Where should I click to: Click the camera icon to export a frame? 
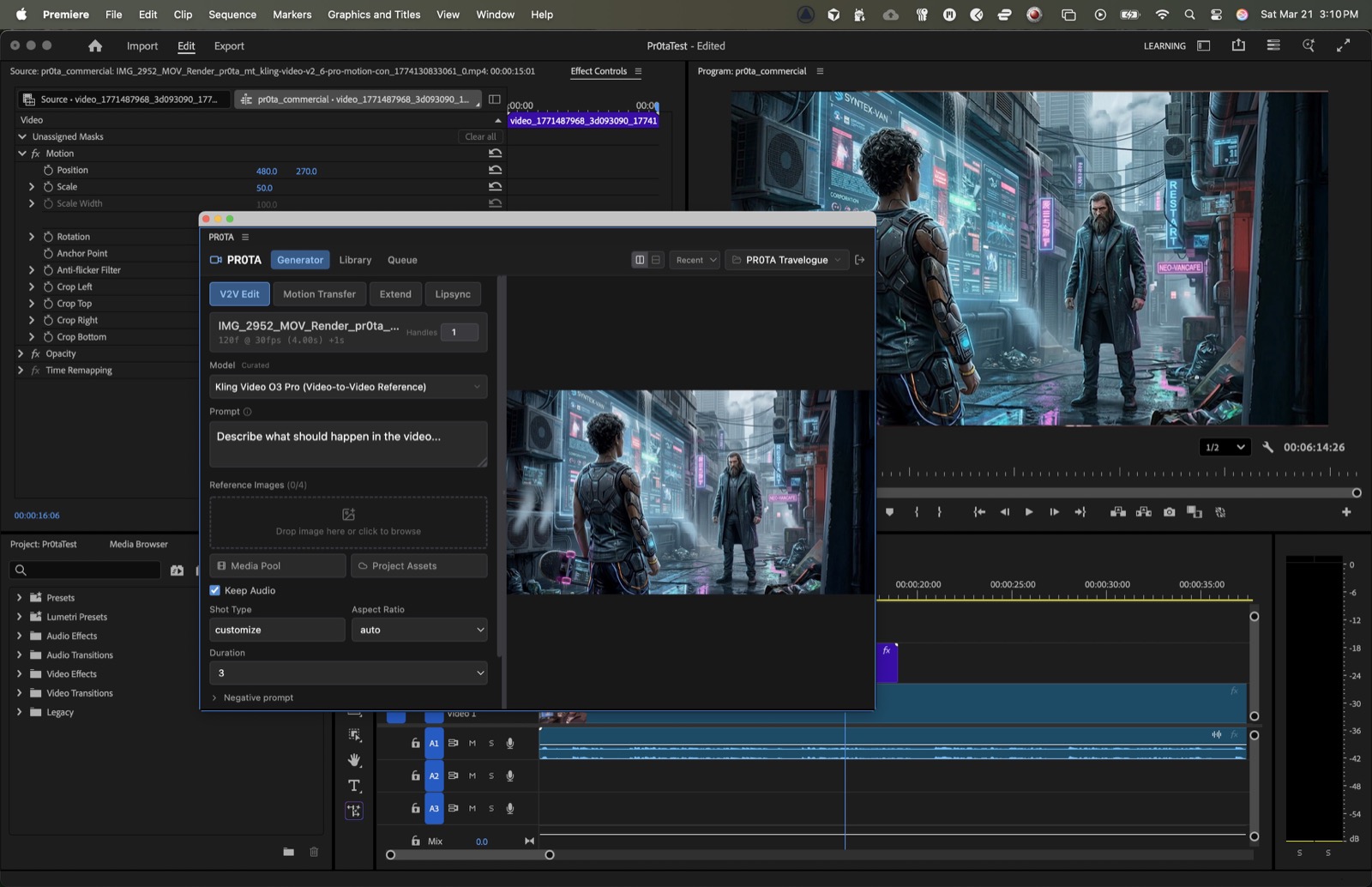(x=1169, y=511)
